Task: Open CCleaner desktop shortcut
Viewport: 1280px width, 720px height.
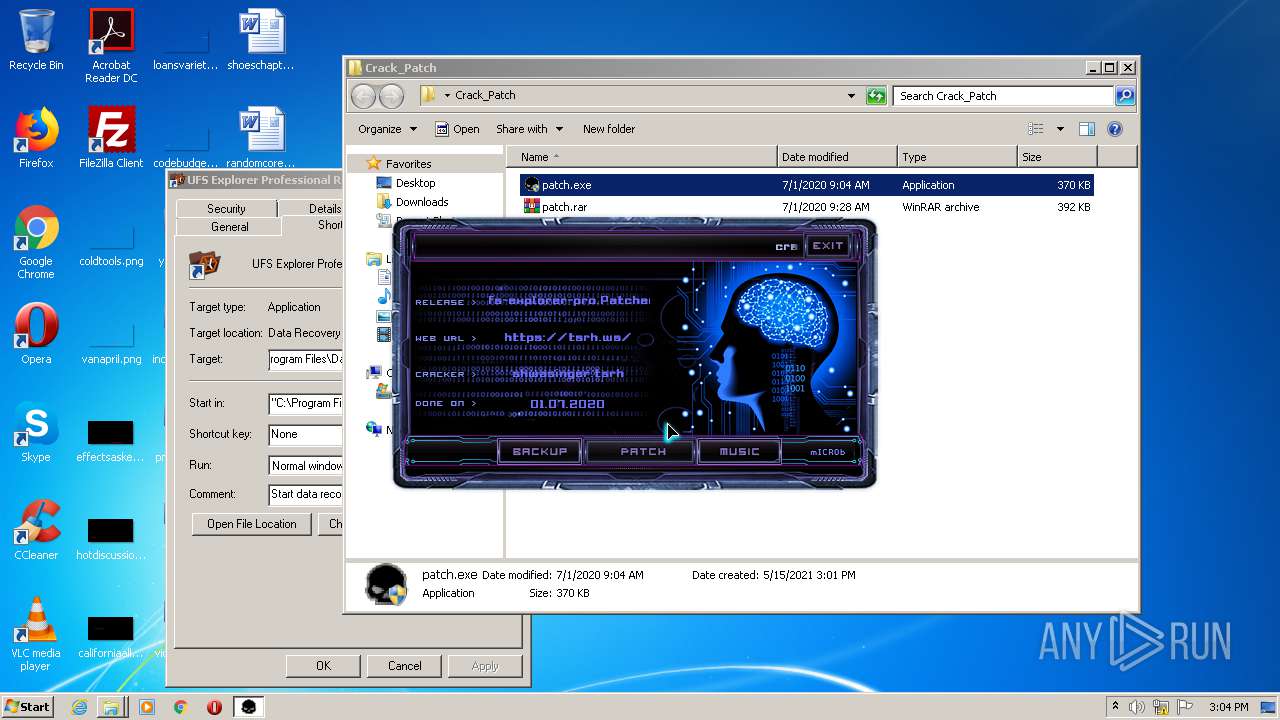Action: pos(36,530)
